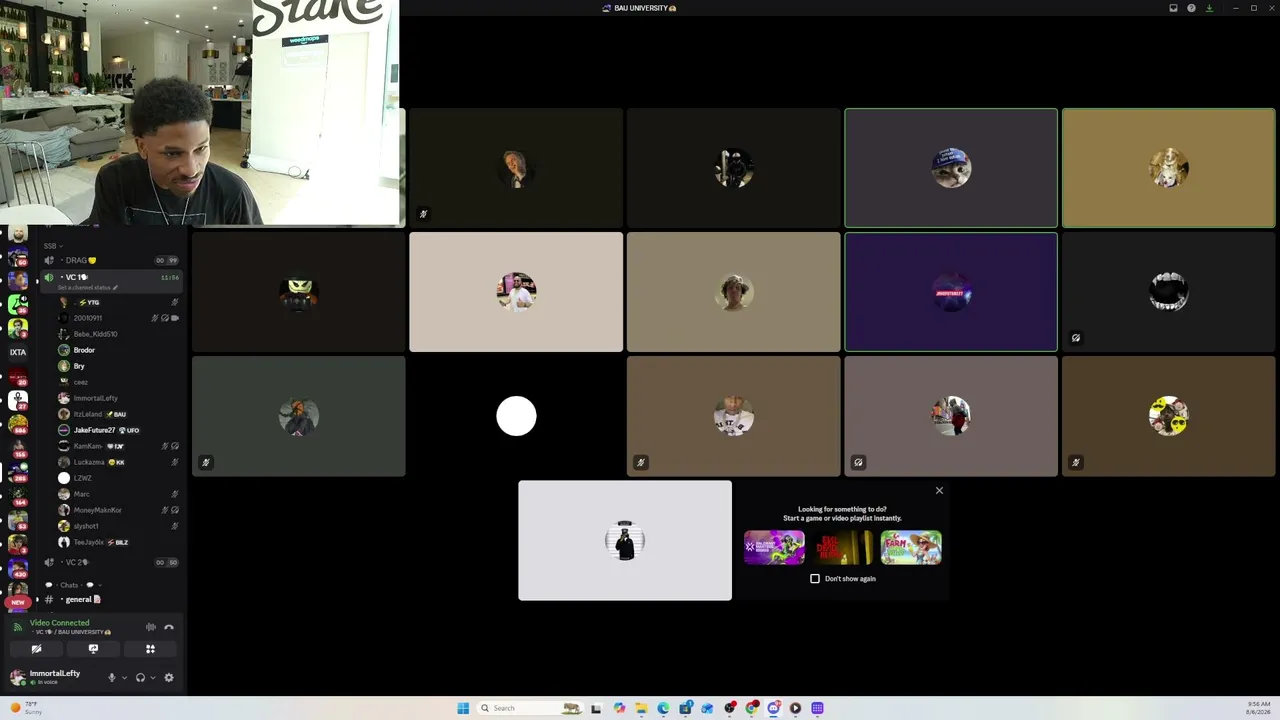Focus the white mouth avatar tile
The width and height of the screenshot is (1280, 720).
[x=1168, y=292]
